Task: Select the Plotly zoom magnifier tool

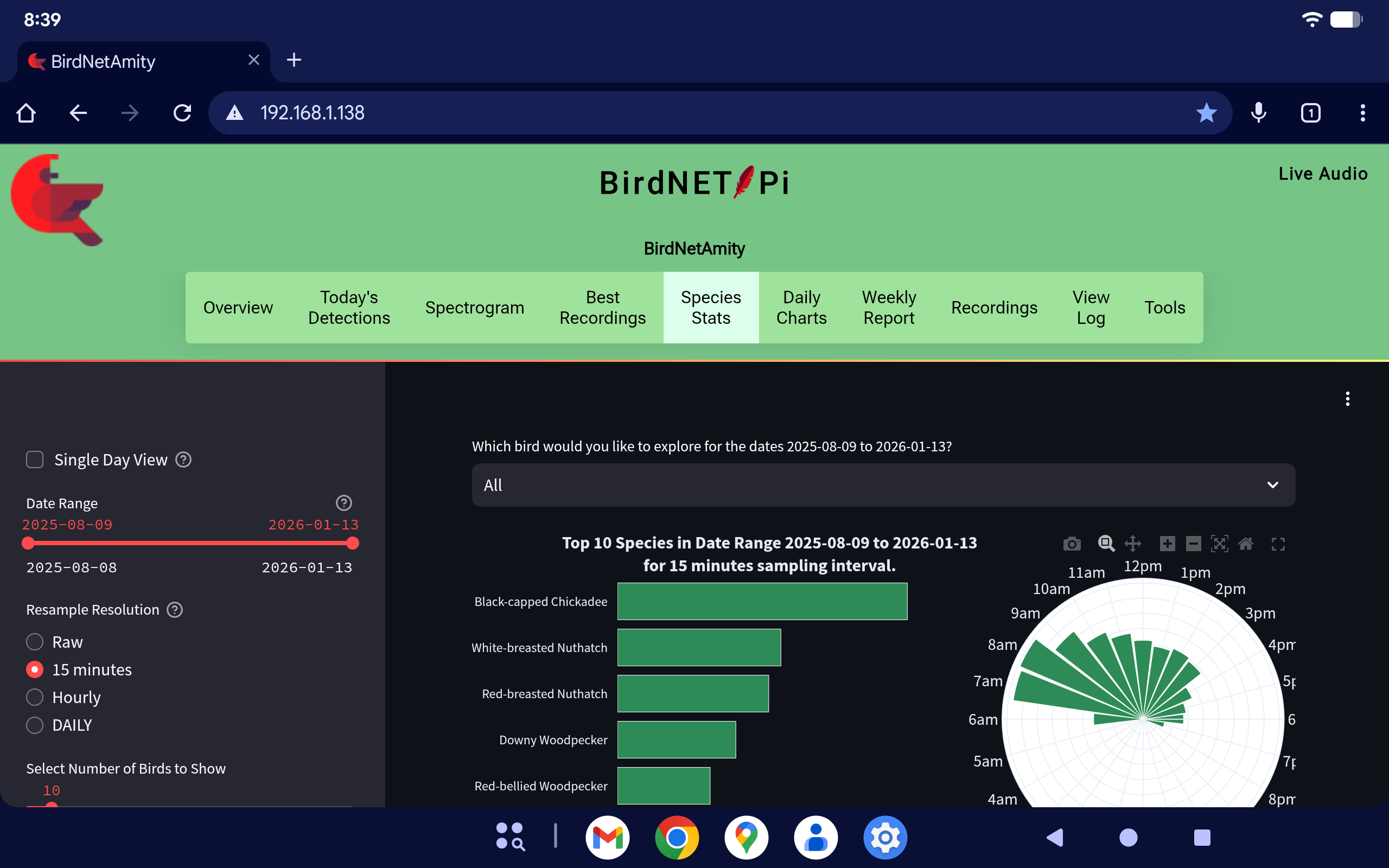Action: pos(1106,543)
